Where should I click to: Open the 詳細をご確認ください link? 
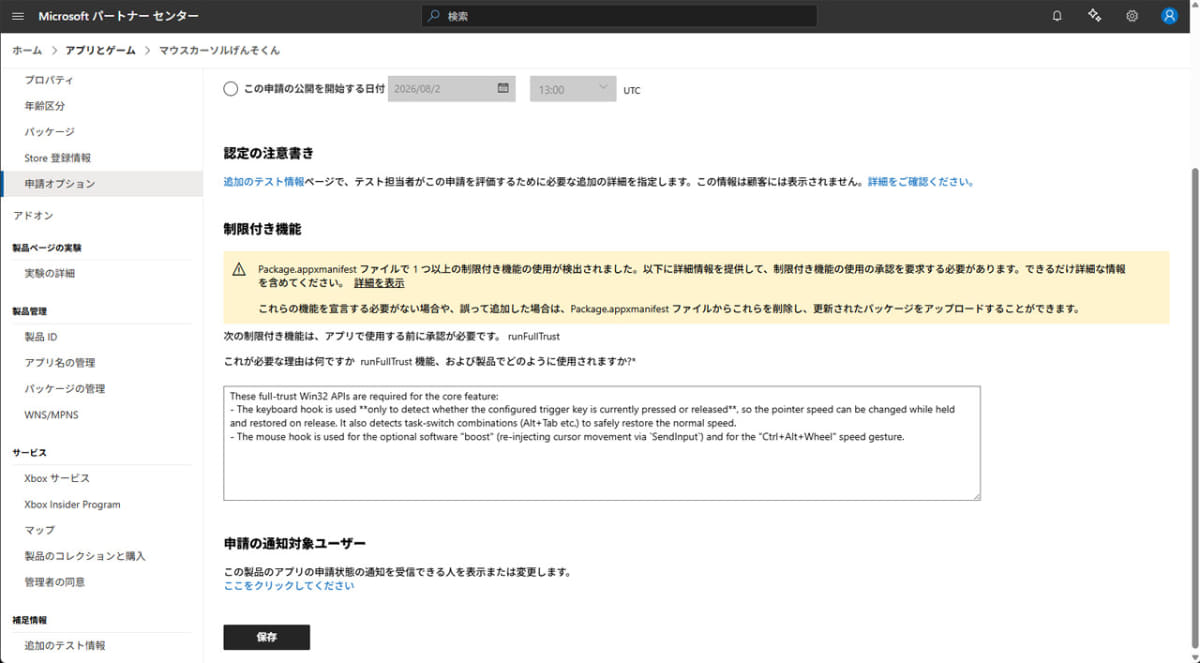(x=920, y=182)
